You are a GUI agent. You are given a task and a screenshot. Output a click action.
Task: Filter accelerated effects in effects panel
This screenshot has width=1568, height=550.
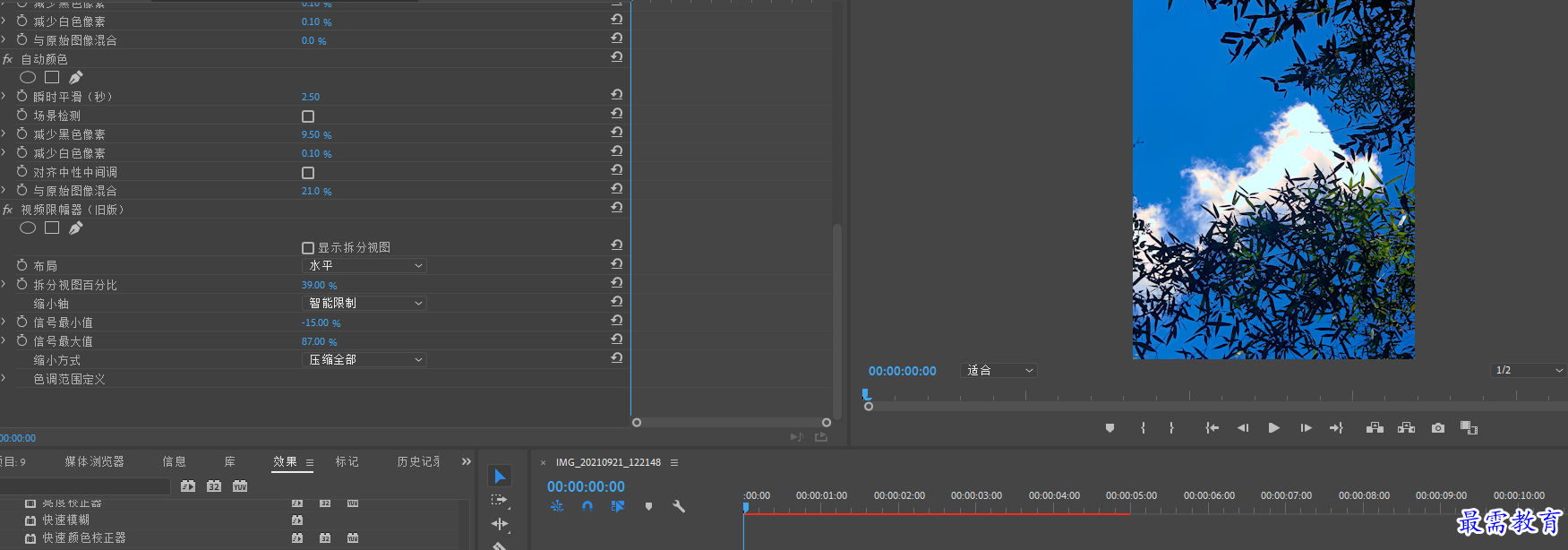188,486
